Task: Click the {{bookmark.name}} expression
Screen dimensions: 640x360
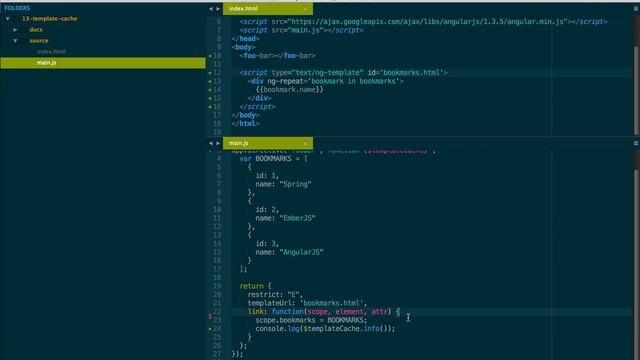Action: (x=289, y=90)
